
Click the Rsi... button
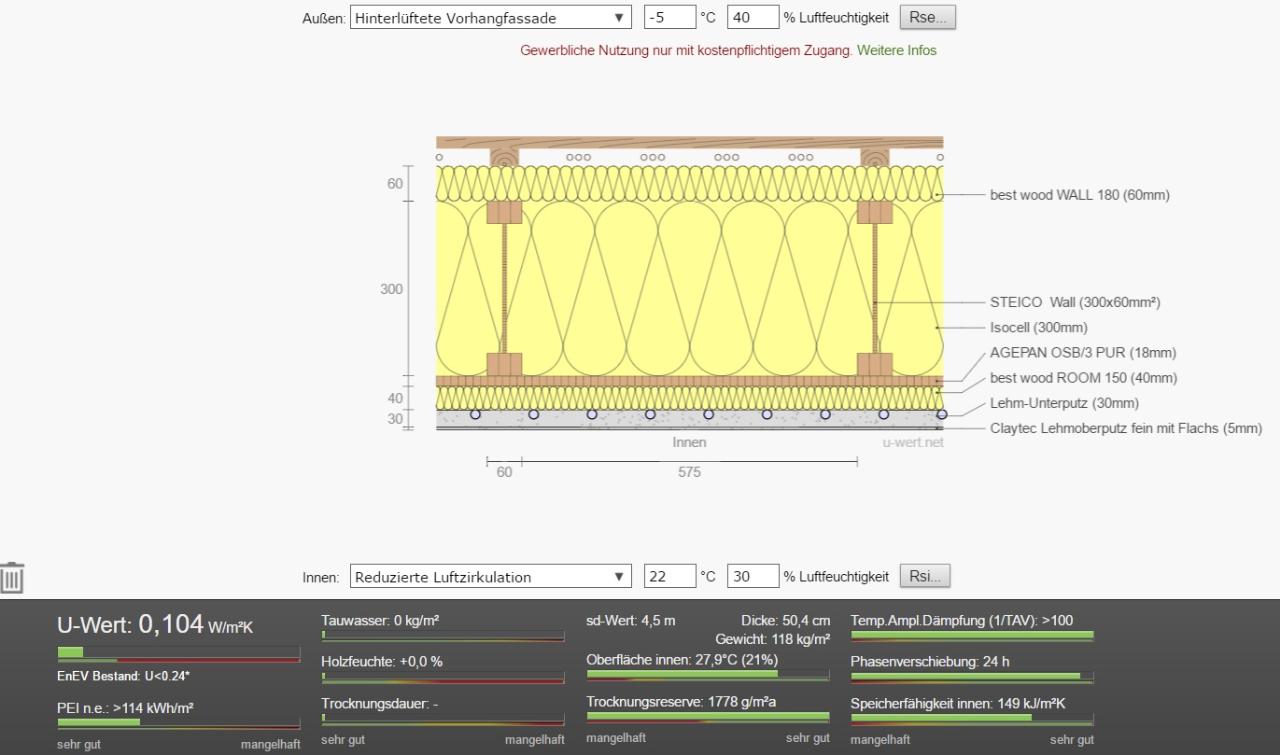[x=925, y=576]
